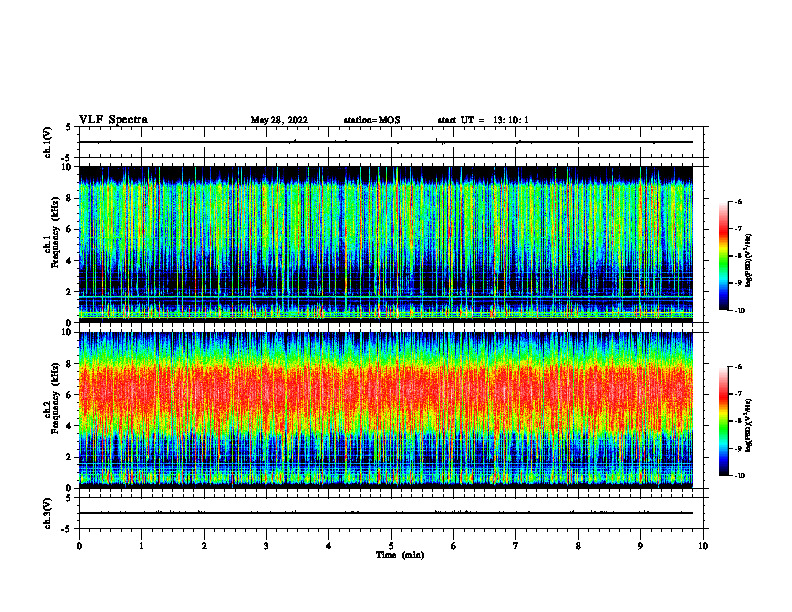The image size is (792, 612).
Task: Click the 'VLF Spectra' title text
Action: coord(113,120)
